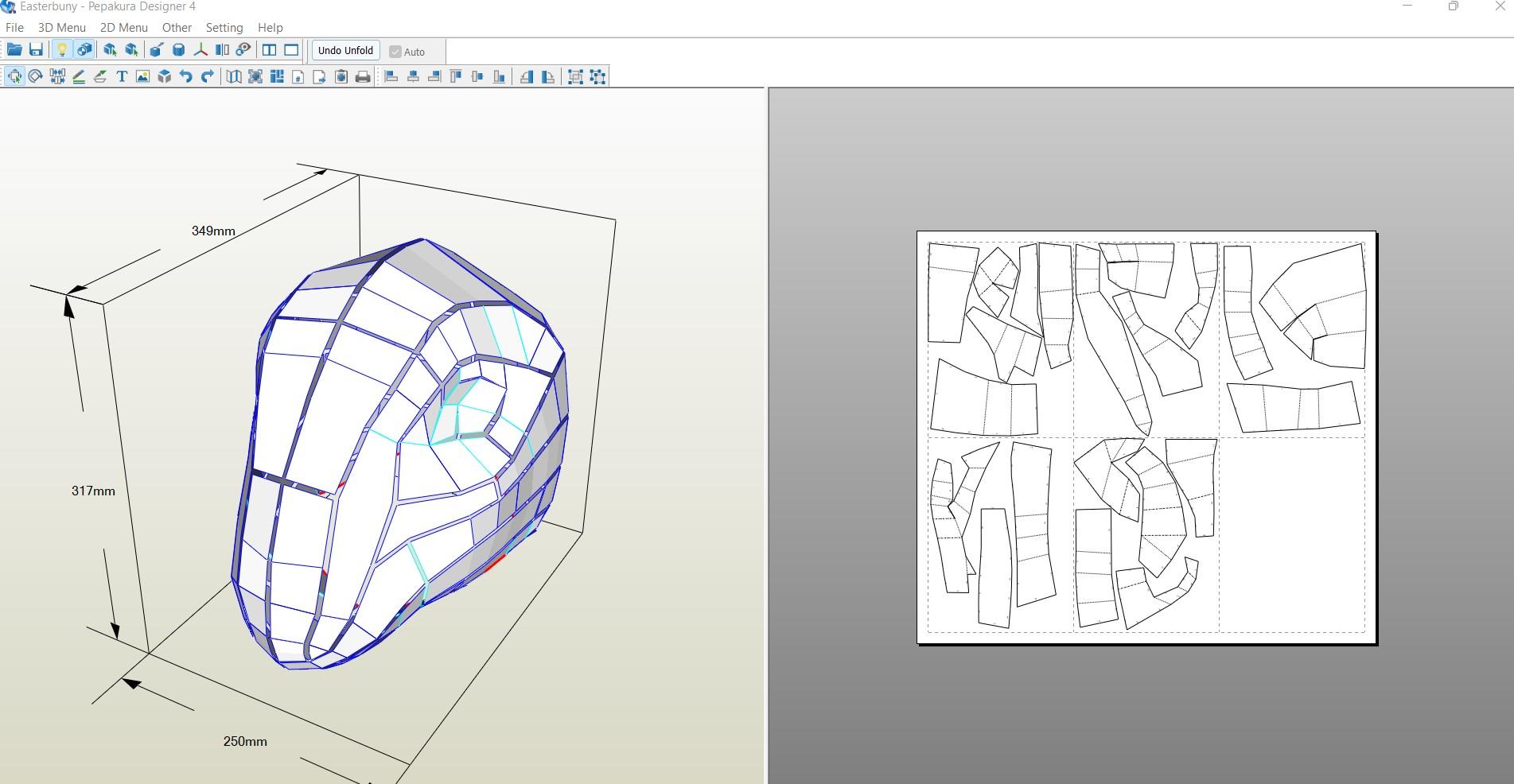Screen dimensions: 1514x784
Task: Center selected parts horizontally
Action: pyautogui.click(x=414, y=77)
